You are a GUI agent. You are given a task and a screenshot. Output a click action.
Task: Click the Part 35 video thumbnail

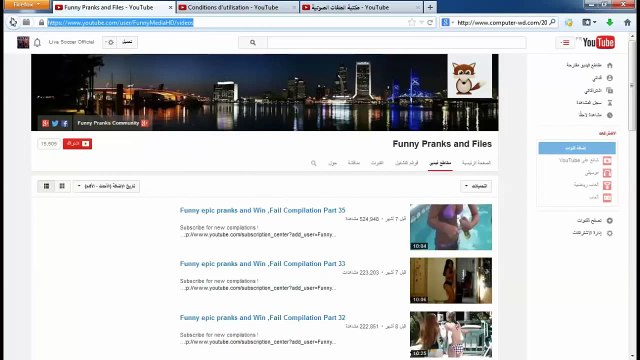tap(451, 227)
